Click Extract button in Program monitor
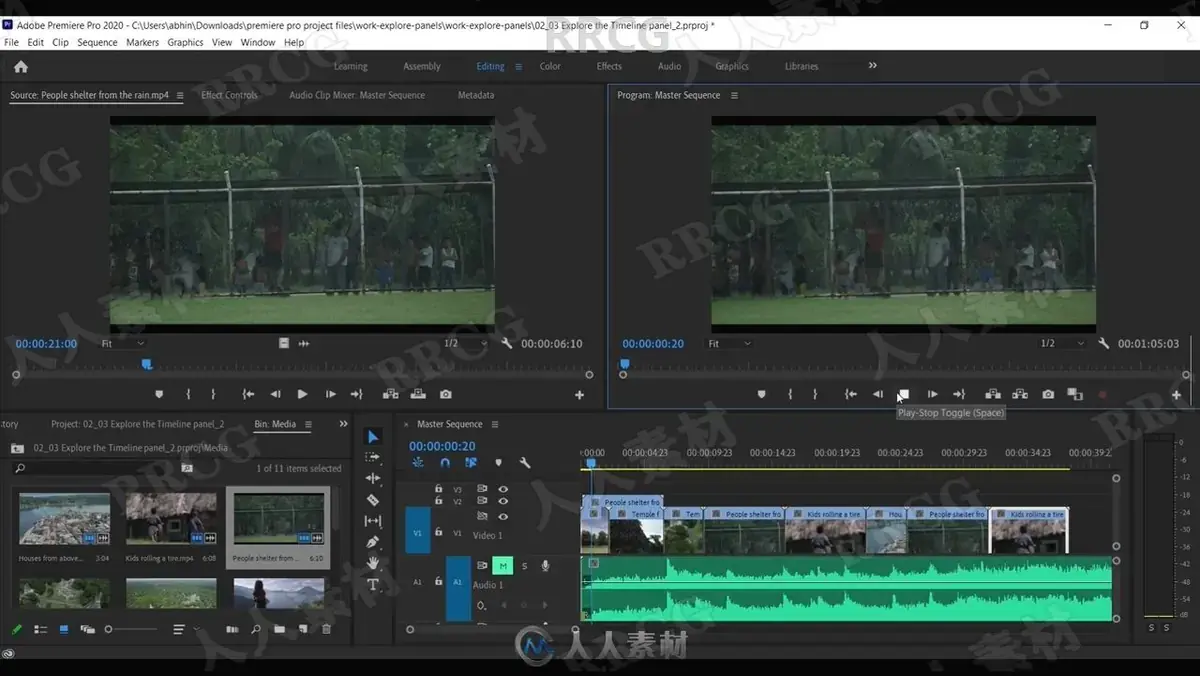This screenshot has width=1200, height=676. (x=1020, y=394)
